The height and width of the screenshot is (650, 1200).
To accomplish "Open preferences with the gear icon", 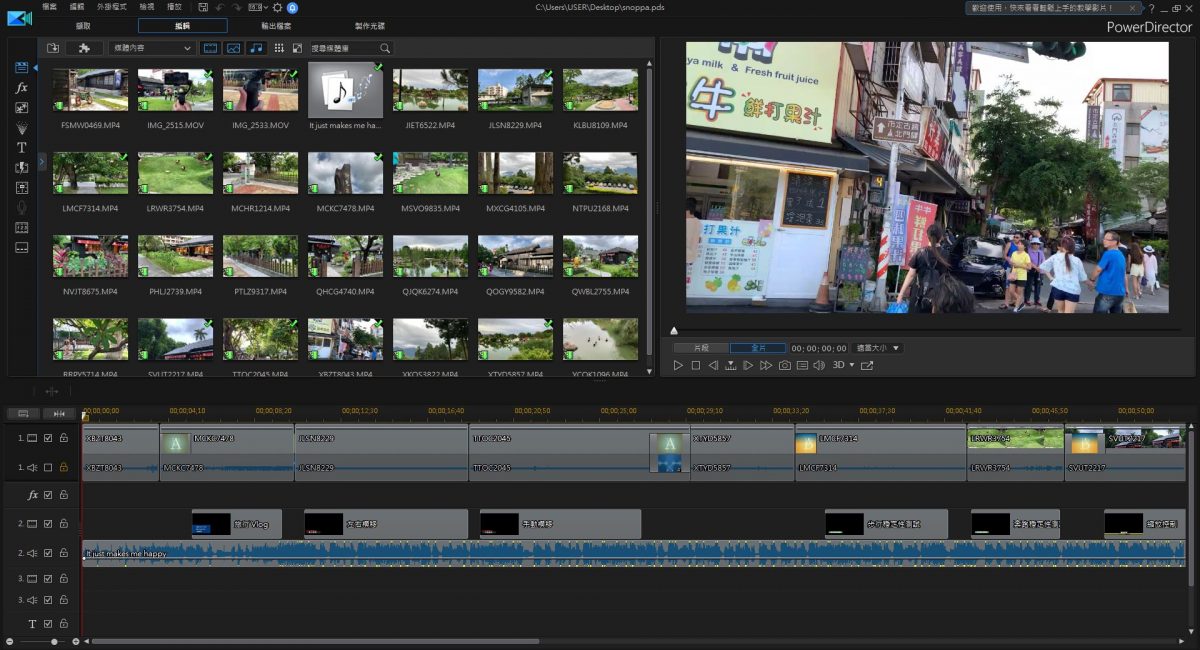I will pos(277,7).
